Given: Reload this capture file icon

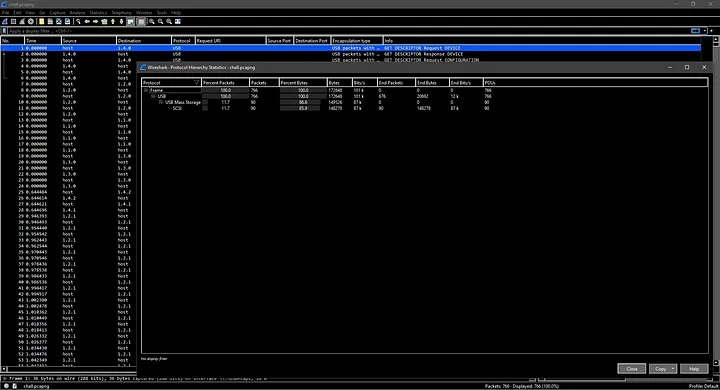Looking at the screenshot, I should [x=68, y=22].
